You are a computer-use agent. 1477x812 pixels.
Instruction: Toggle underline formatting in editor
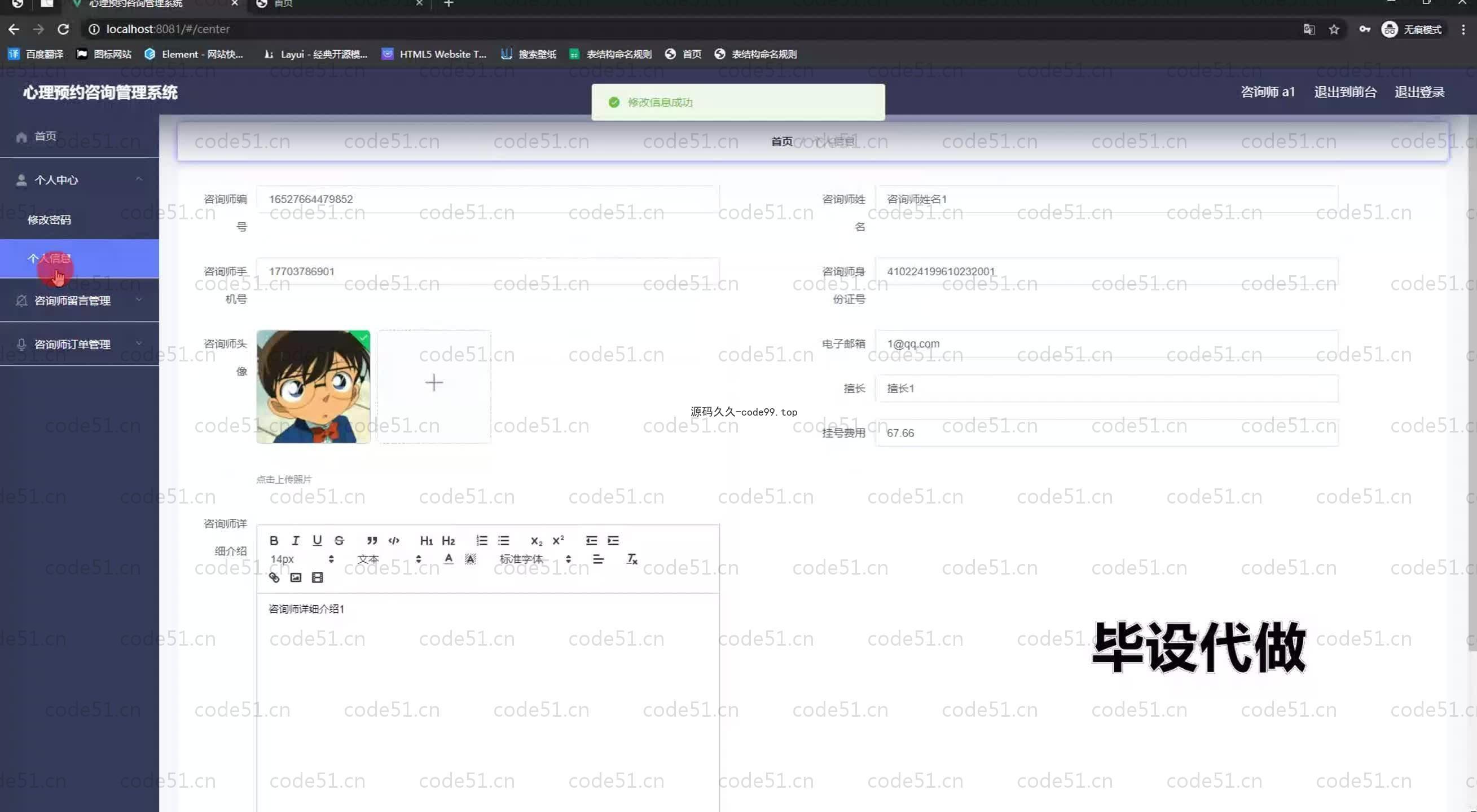click(317, 540)
